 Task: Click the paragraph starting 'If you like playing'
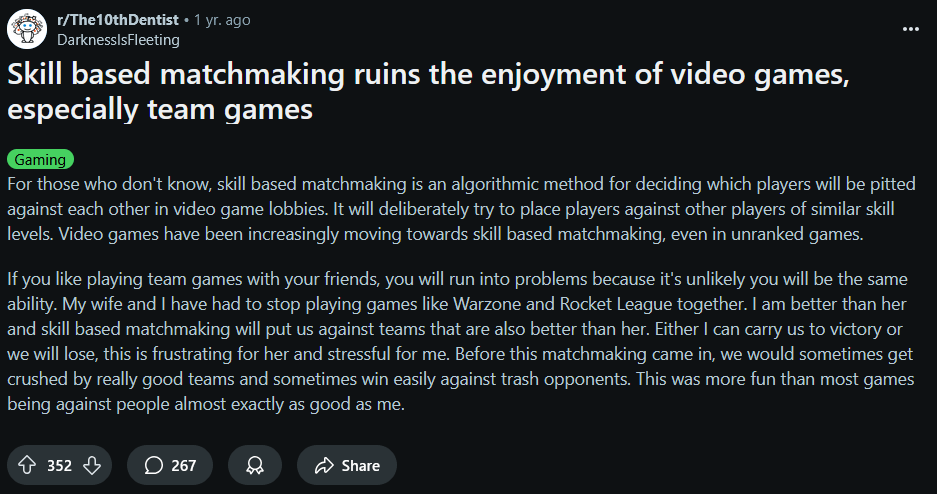pos(461,342)
